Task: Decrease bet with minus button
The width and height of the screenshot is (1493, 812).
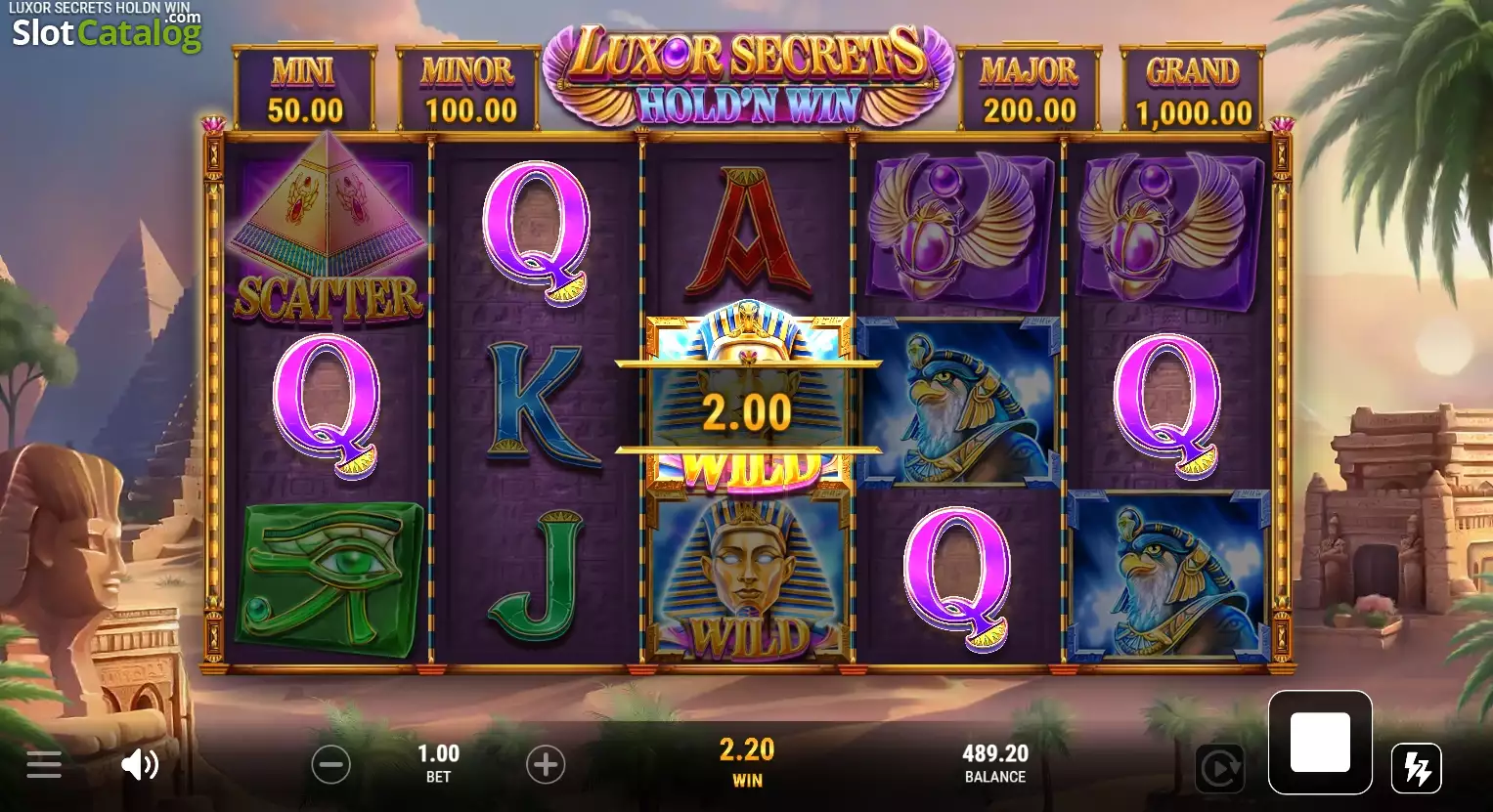Action: pyautogui.click(x=330, y=764)
